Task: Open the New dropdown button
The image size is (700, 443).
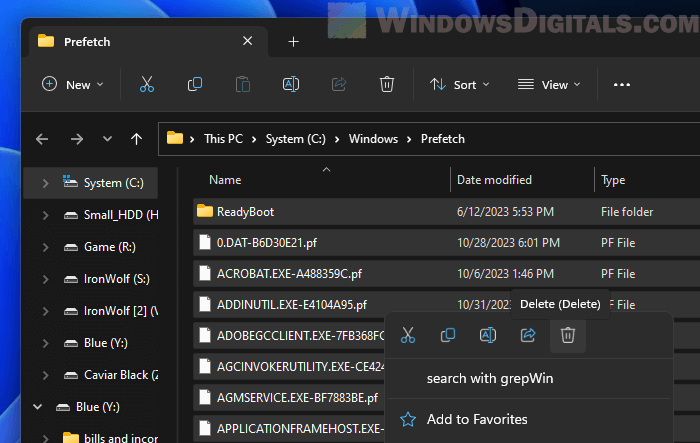Action: (72, 84)
